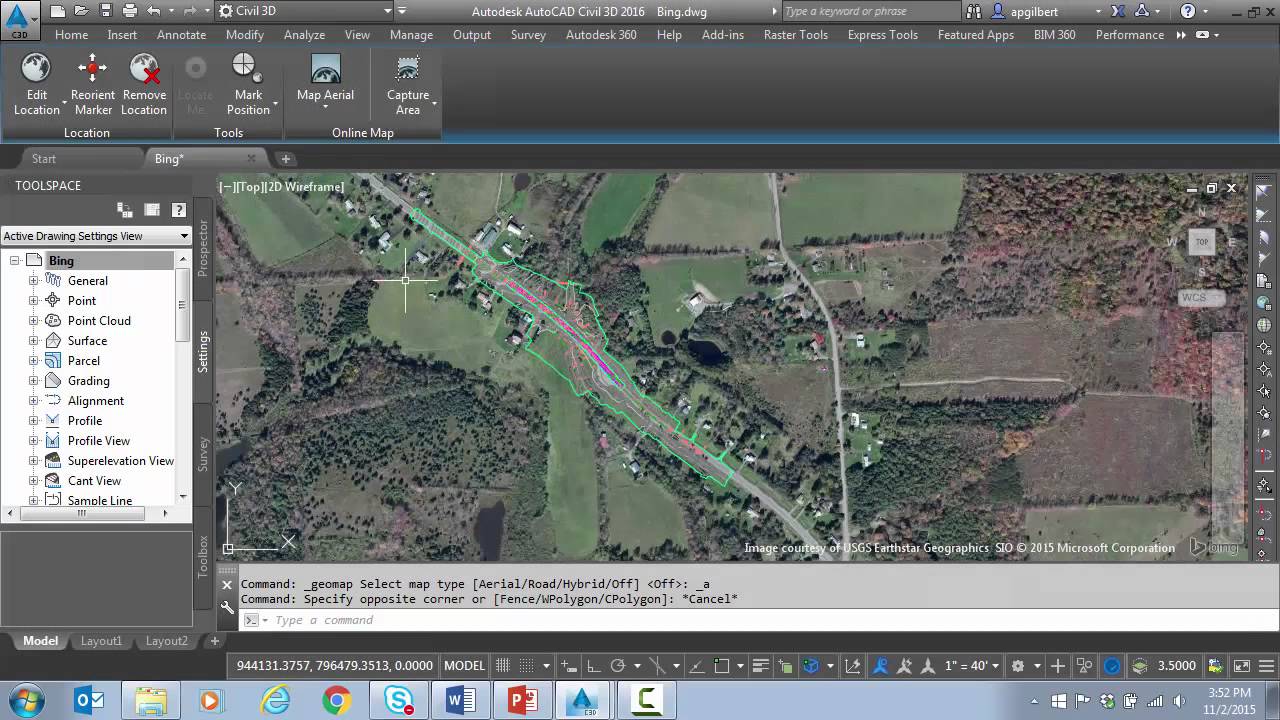Screen dimensions: 1280x720
Task: Toggle snap mode dotted grid icon
Action: [x=525, y=665]
